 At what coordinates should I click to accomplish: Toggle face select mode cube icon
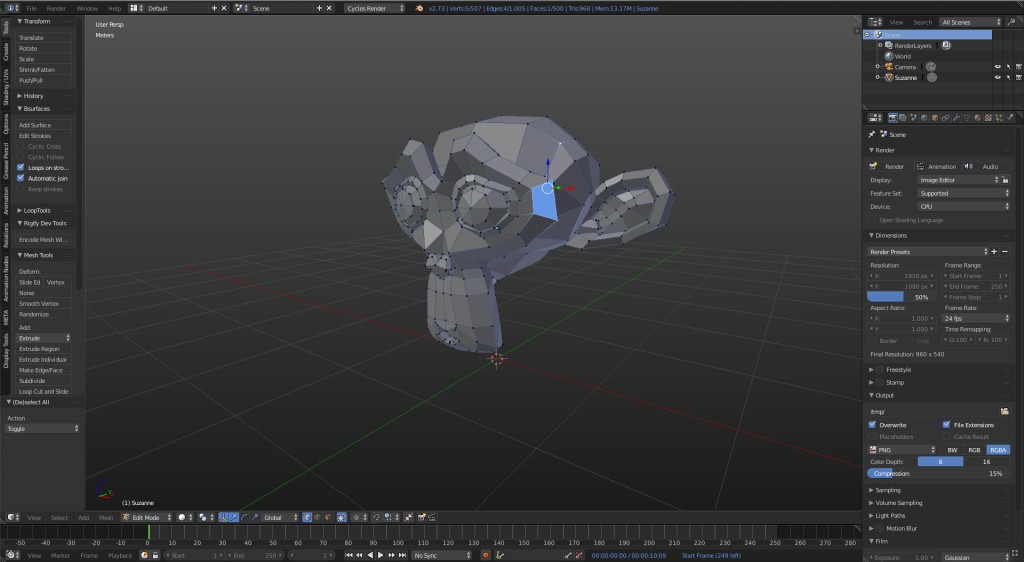[327, 517]
